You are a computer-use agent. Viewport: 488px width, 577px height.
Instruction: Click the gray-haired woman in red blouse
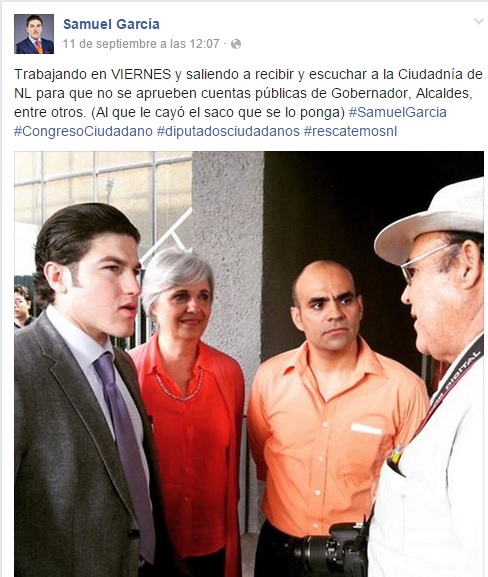tap(190, 405)
